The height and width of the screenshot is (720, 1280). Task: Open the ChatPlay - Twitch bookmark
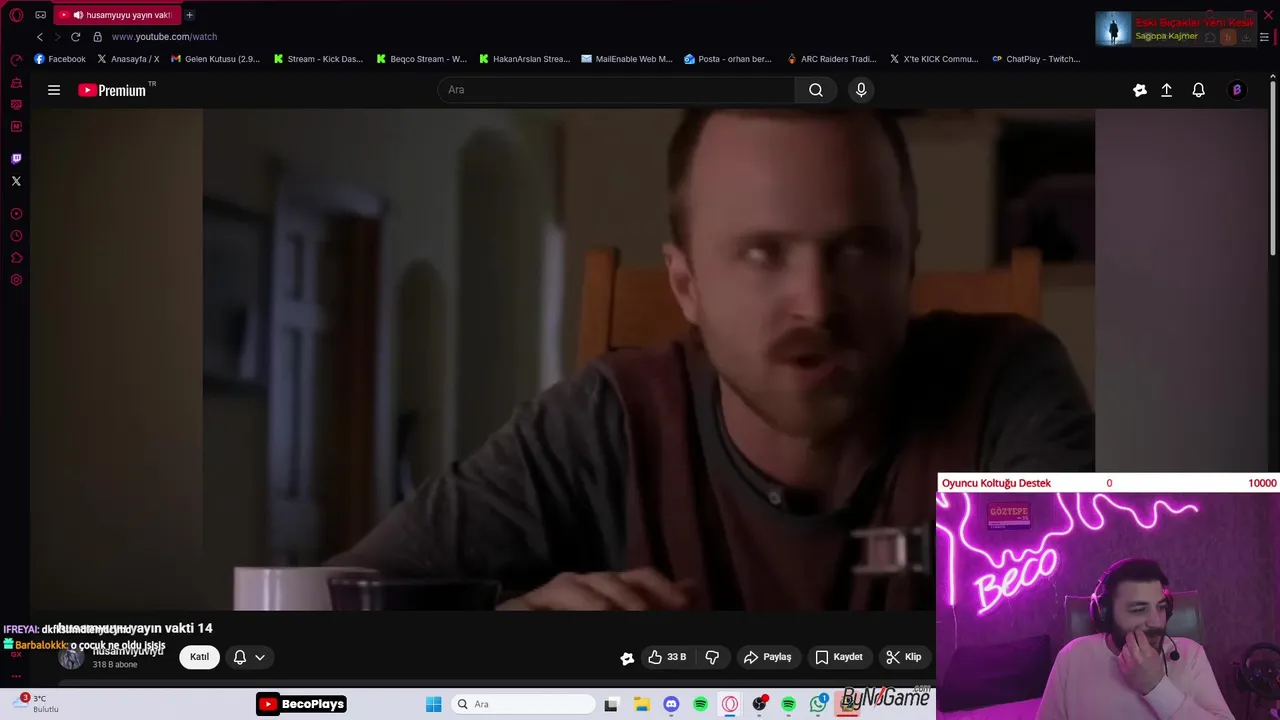point(1036,59)
